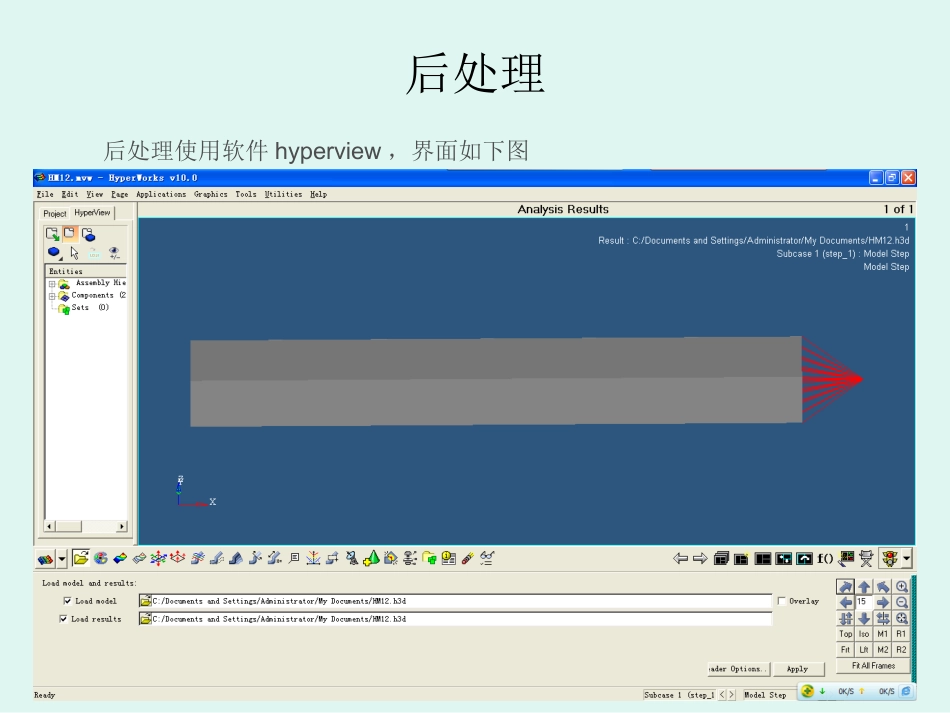The height and width of the screenshot is (713, 950).
Task: Click the M2 view button
Action: (883, 649)
